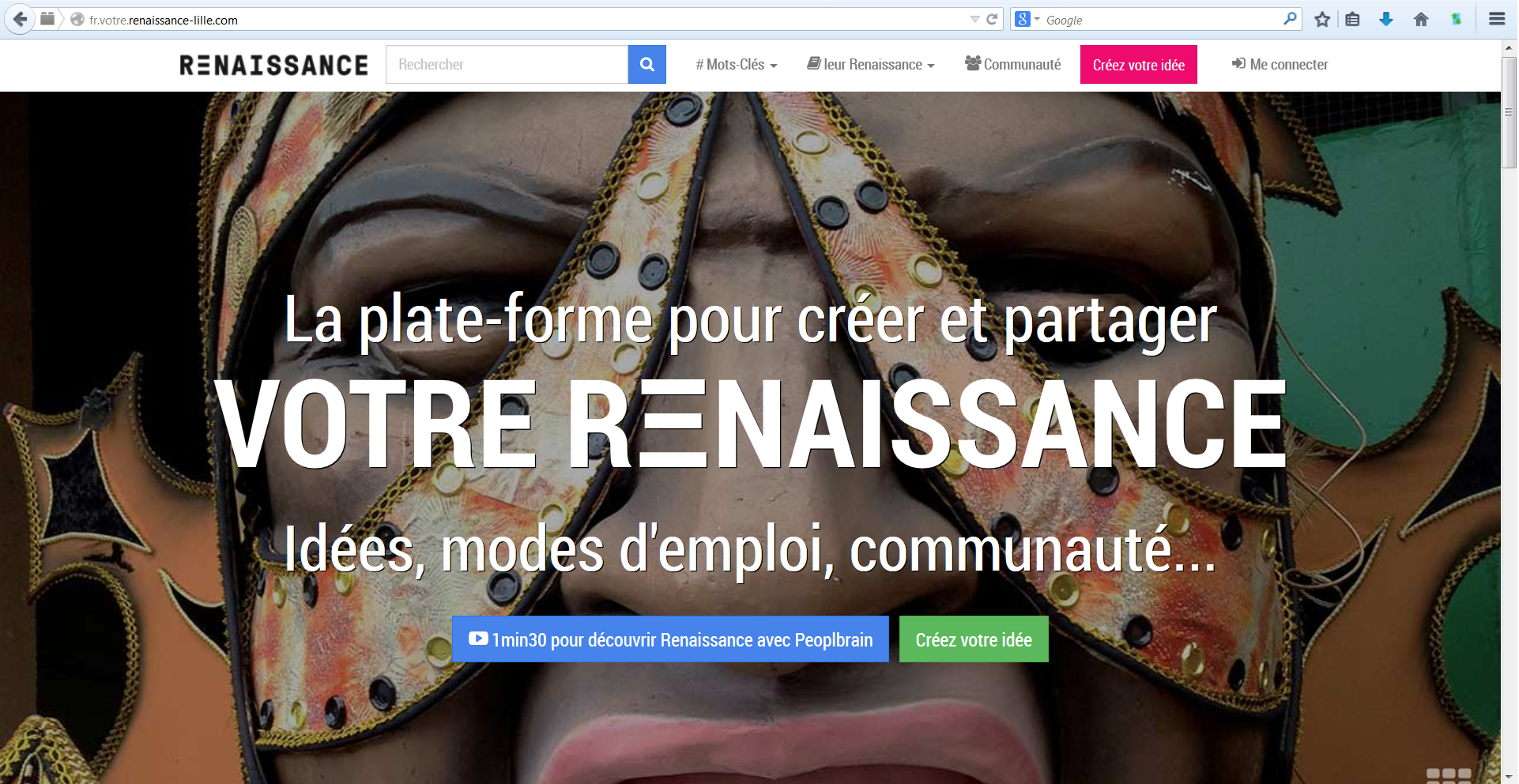Click the Google search magnifier icon
Image resolution: width=1519 pixels, height=784 pixels.
[1290, 19]
